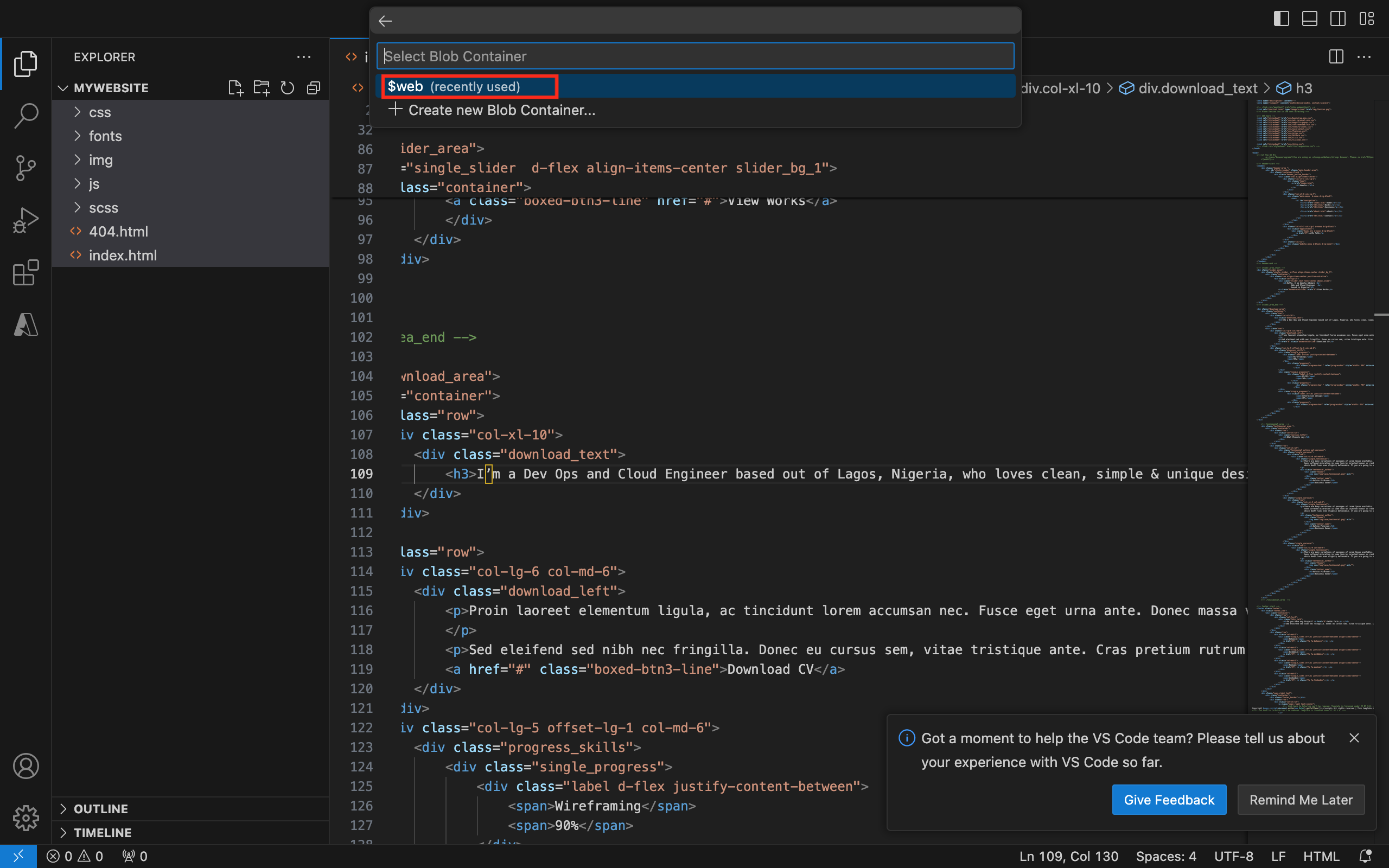Expand the css folder
This screenshot has height=868, width=1389.
click(99, 112)
